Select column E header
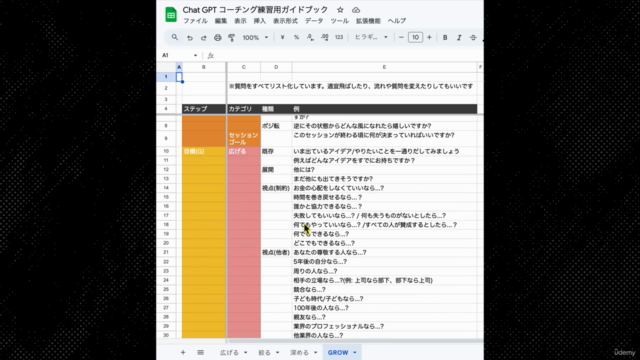Image resolution: width=640 pixels, height=360 pixels. [x=384, y=67]
